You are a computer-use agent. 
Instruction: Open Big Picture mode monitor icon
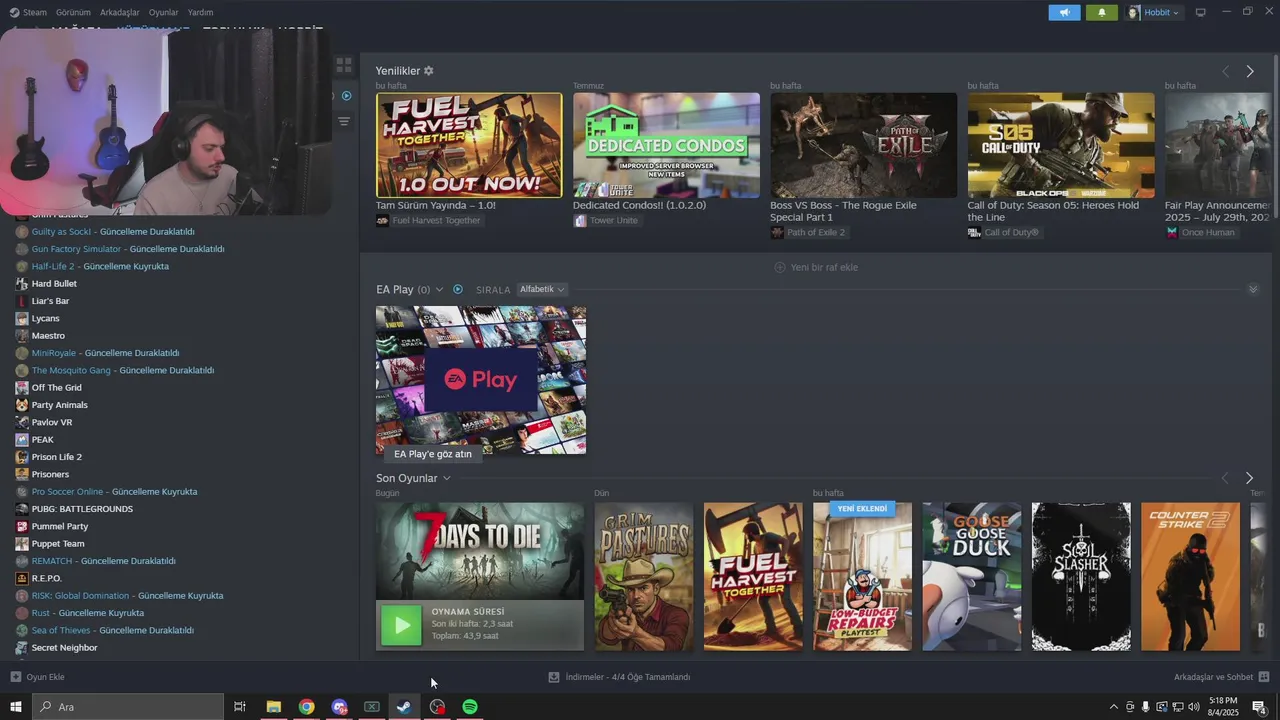(1201, 12)
